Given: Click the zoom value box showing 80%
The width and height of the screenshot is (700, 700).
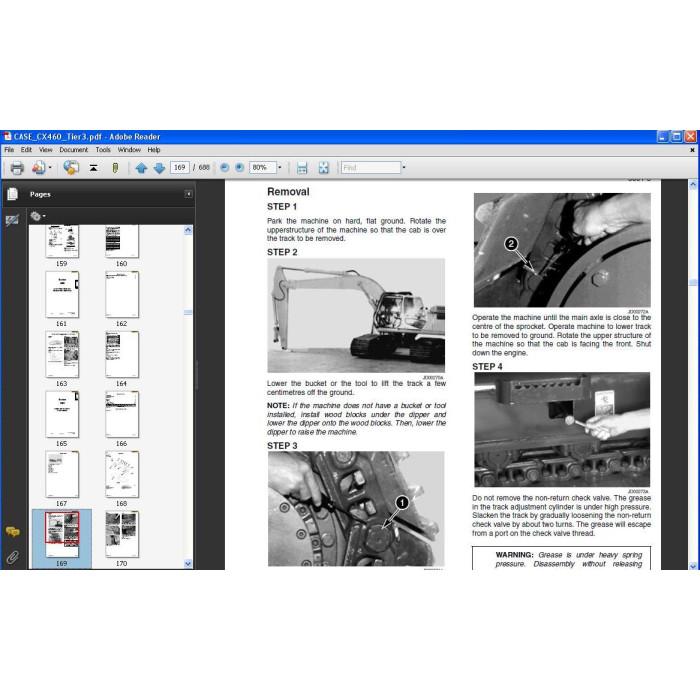Looking at the screenshot, I should [x=262, y=167].
